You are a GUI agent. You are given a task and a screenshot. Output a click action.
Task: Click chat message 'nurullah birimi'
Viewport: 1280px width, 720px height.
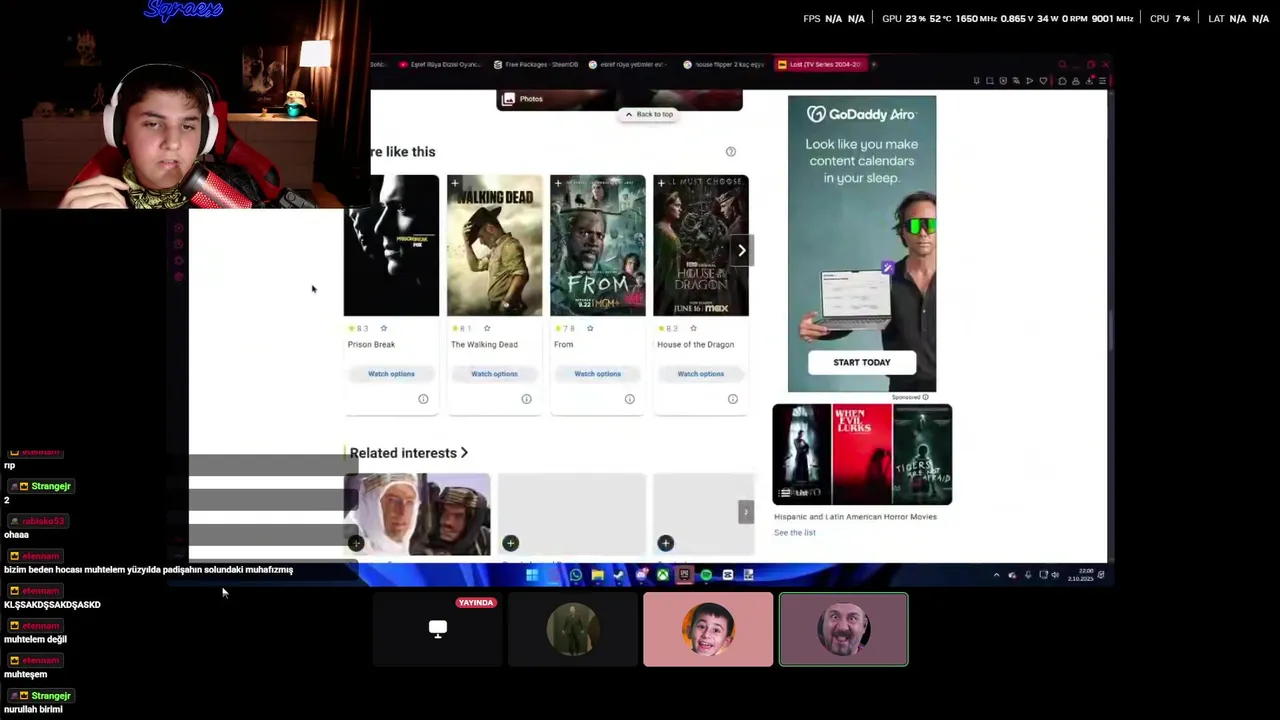(33, 710)
